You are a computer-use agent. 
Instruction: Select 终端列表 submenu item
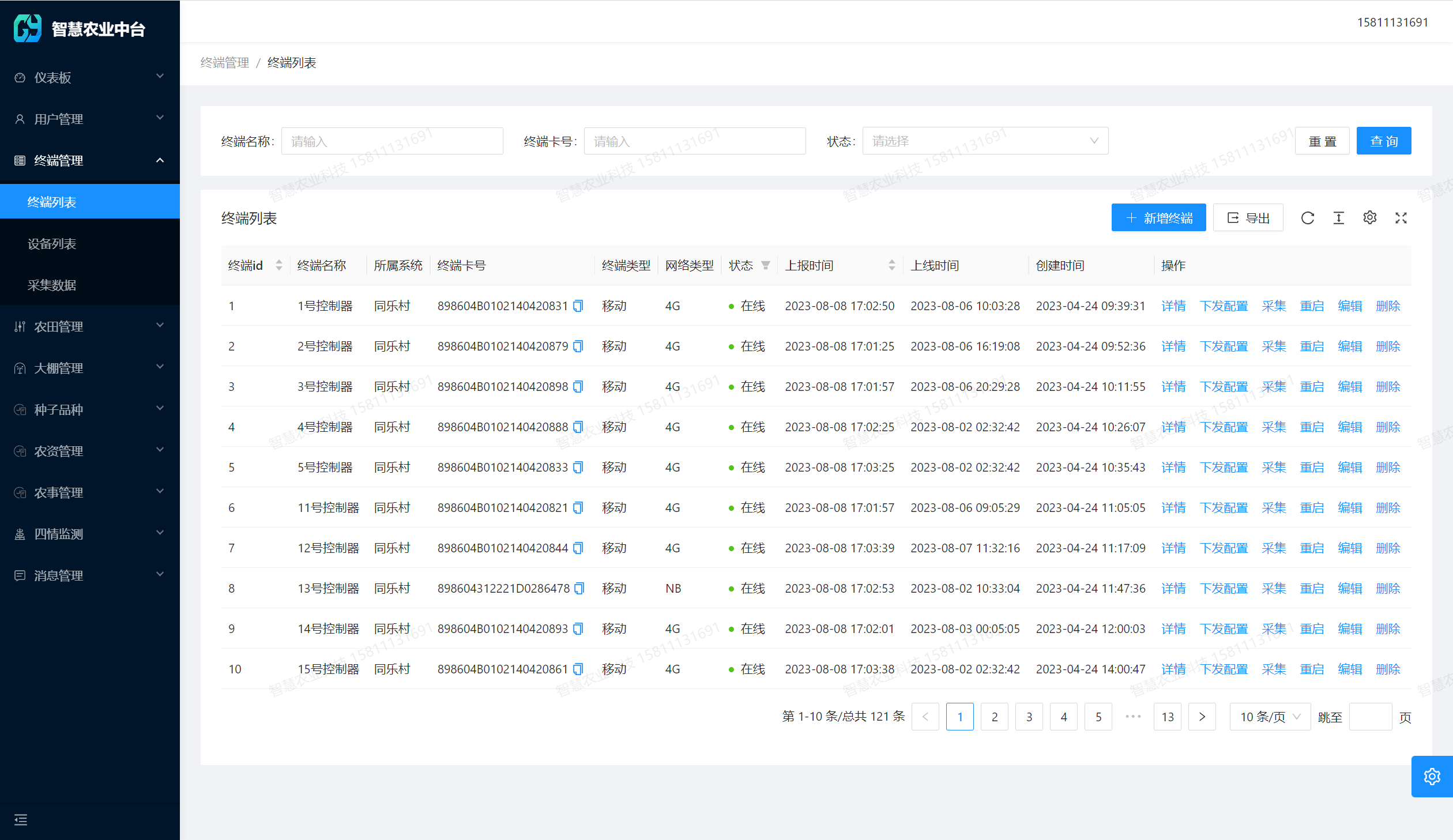click(x=90, y=202)
